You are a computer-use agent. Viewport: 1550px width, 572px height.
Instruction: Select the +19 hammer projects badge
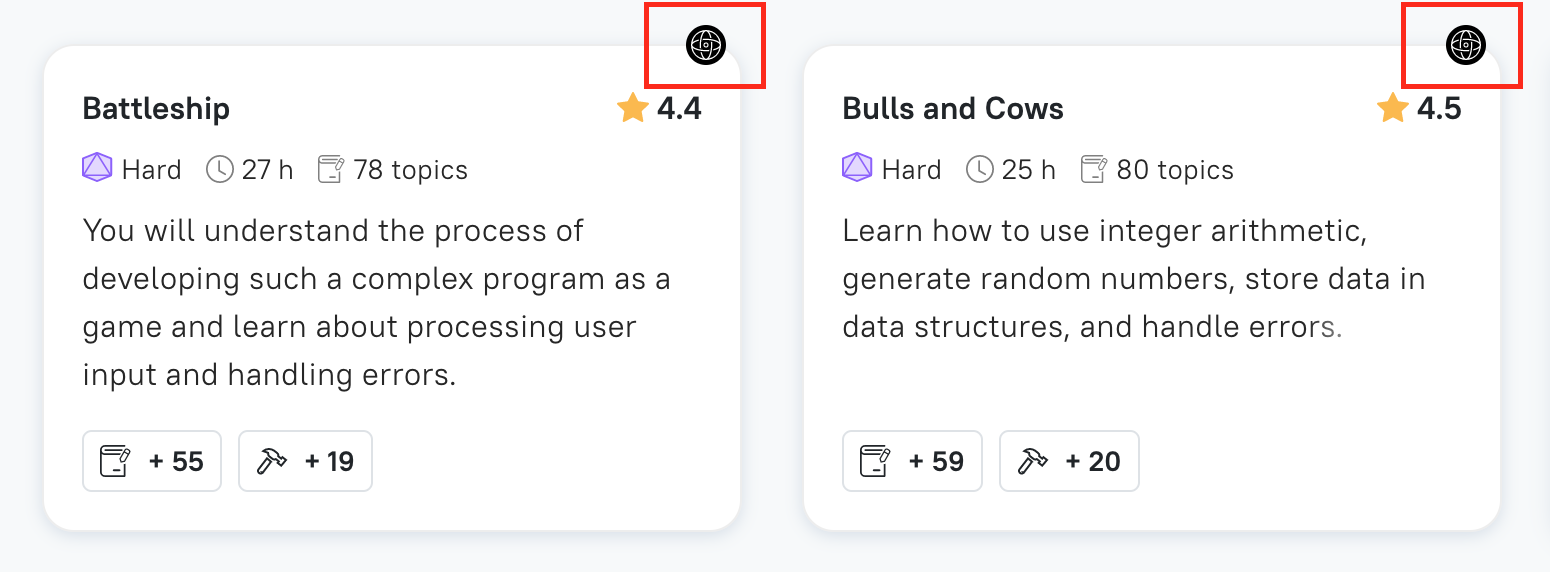click(x=305, y=461)
